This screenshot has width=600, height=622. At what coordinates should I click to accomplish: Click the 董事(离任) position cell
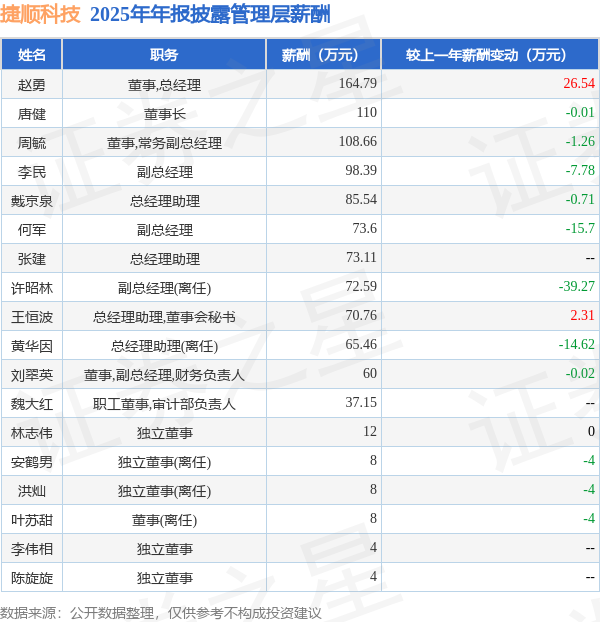164,520
